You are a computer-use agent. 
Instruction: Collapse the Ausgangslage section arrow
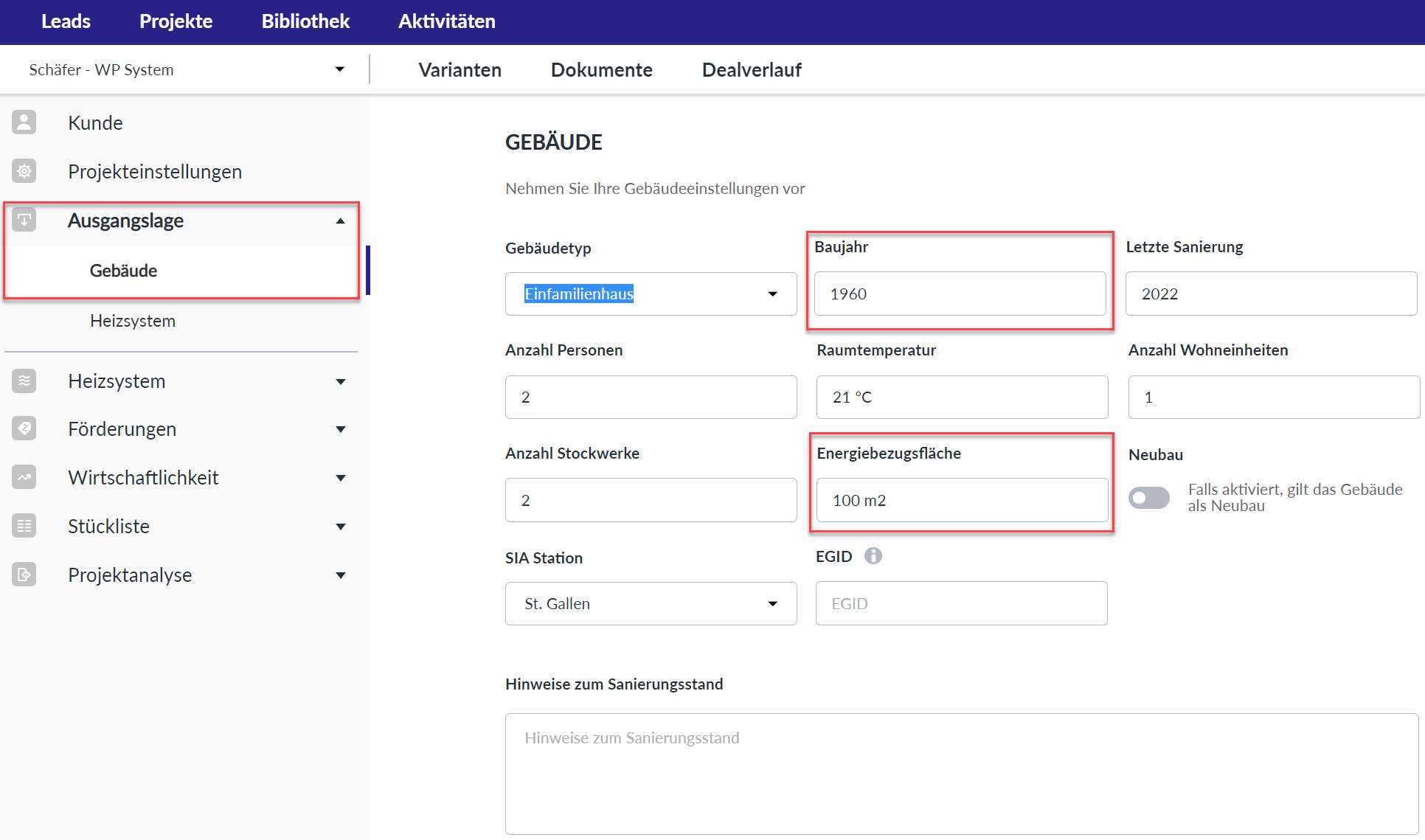click(340, 221)
